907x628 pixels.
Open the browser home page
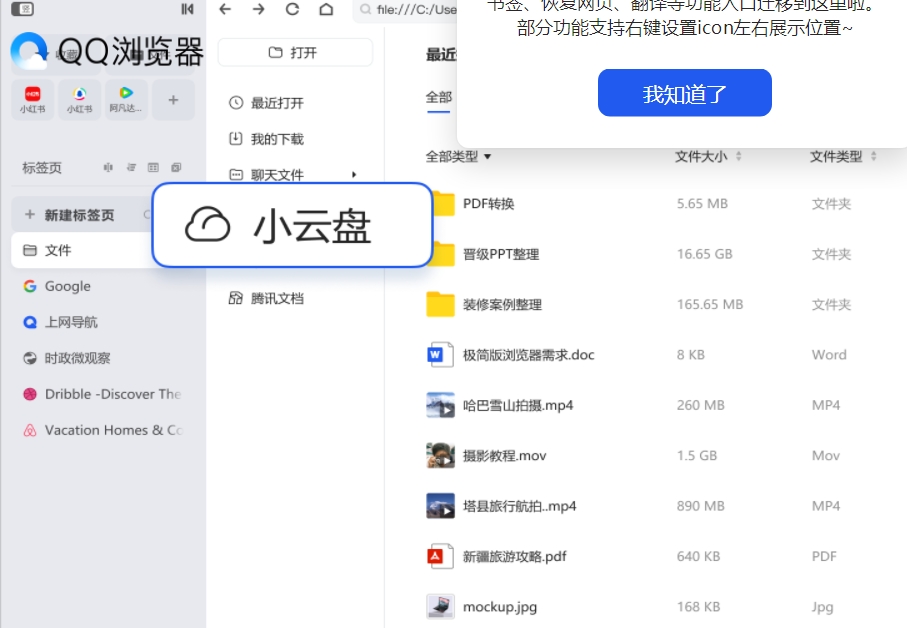pos(326,9)
